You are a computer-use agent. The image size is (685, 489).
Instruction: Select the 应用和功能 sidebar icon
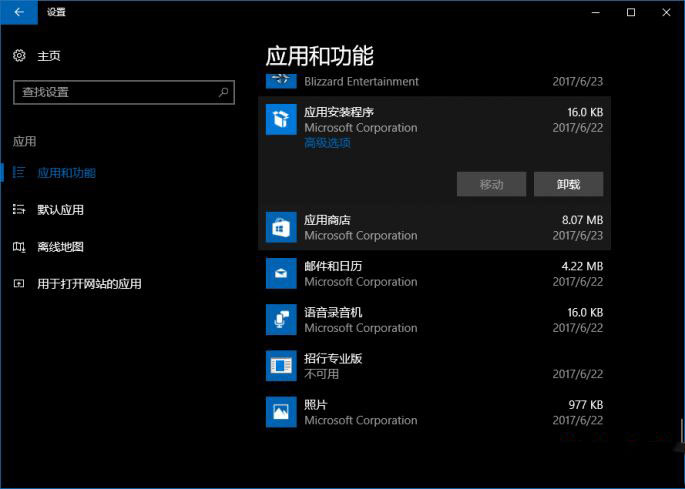[19, 172]
